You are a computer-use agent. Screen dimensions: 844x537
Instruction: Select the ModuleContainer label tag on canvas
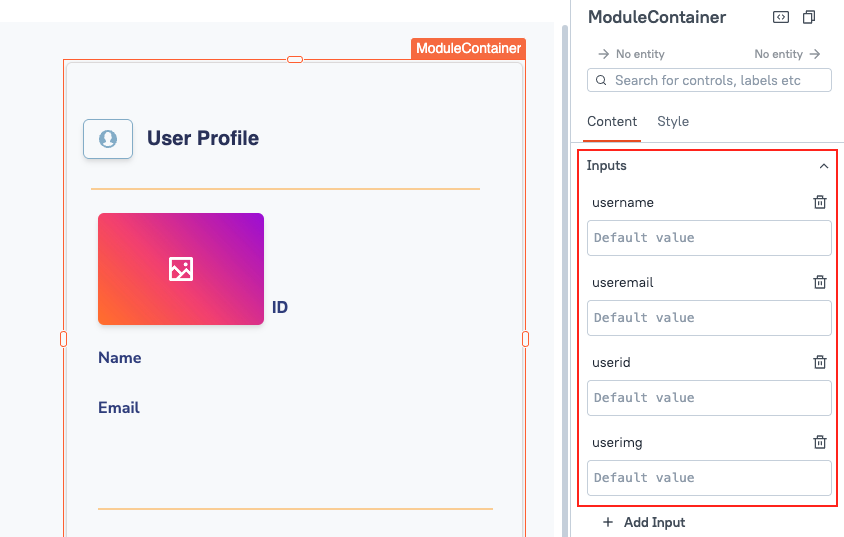(x=468, y=48)
